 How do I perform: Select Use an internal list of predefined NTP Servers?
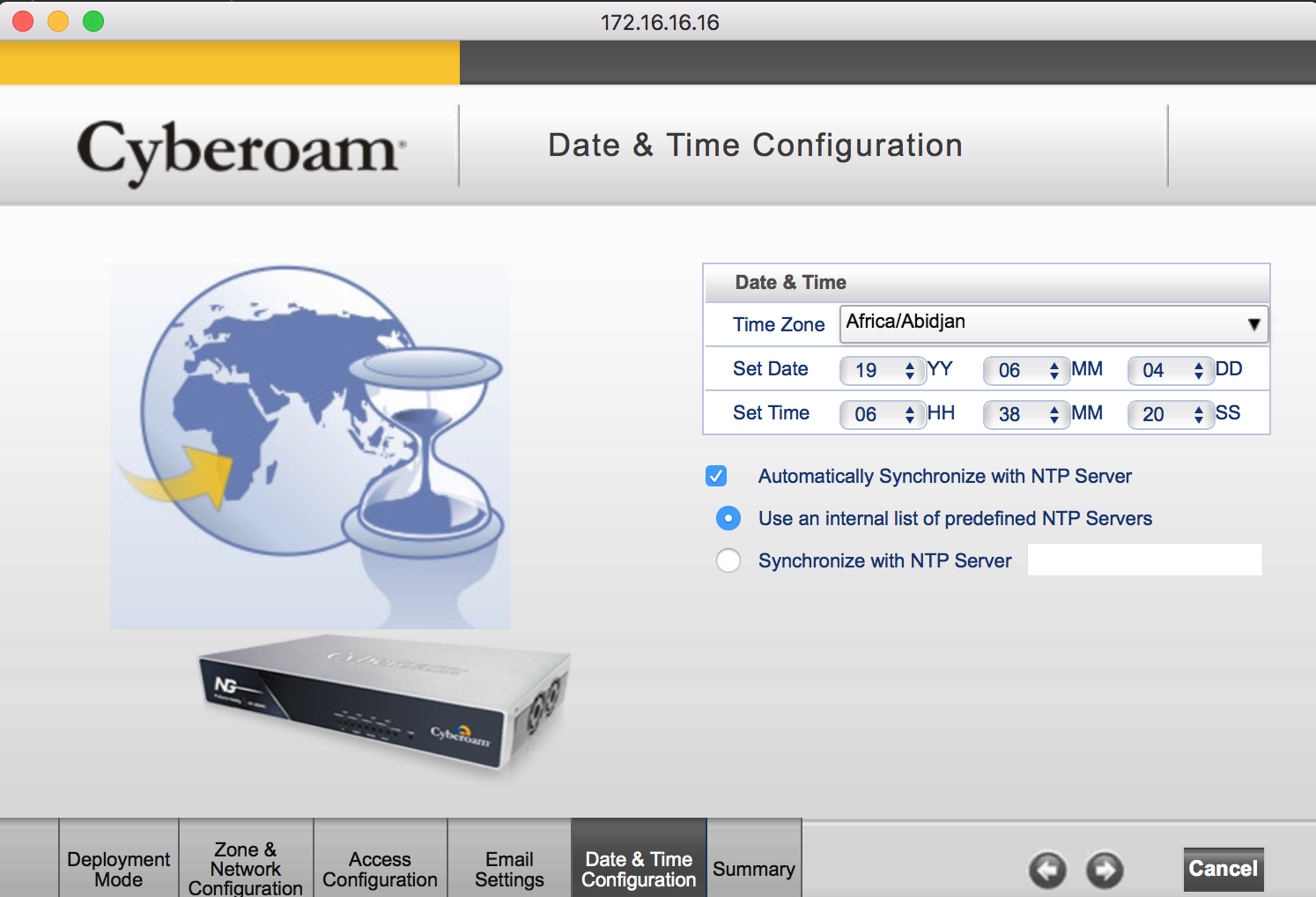(728, 518)
